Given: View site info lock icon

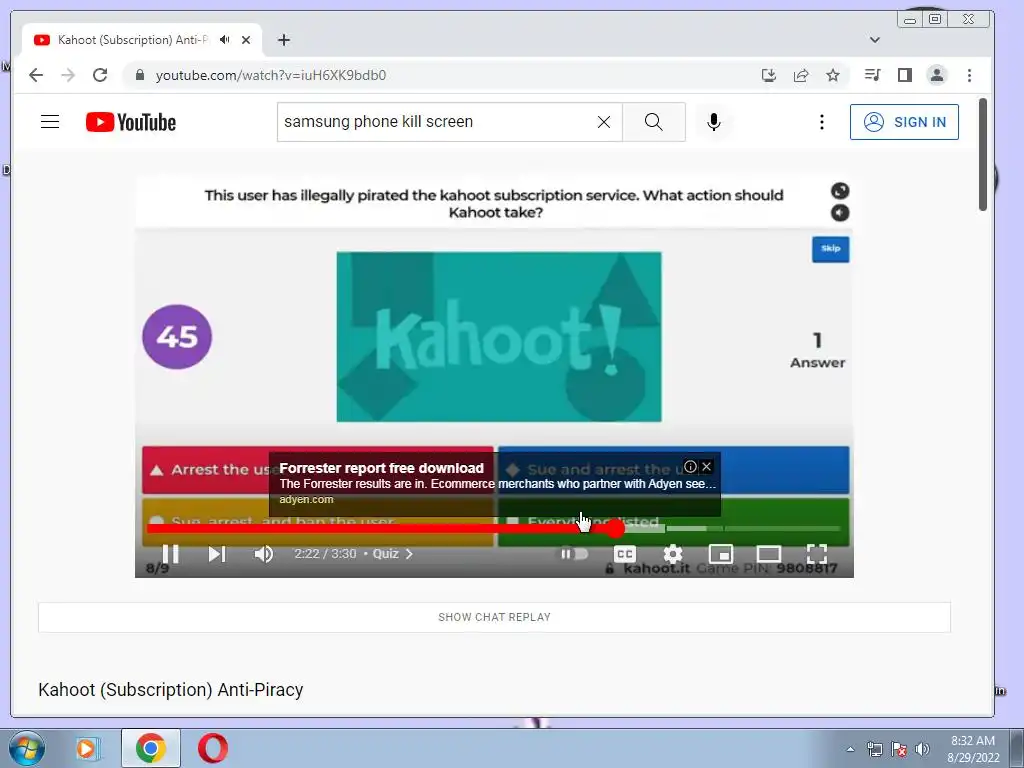Looking at the screenshot, I should (x=139, y=75).
